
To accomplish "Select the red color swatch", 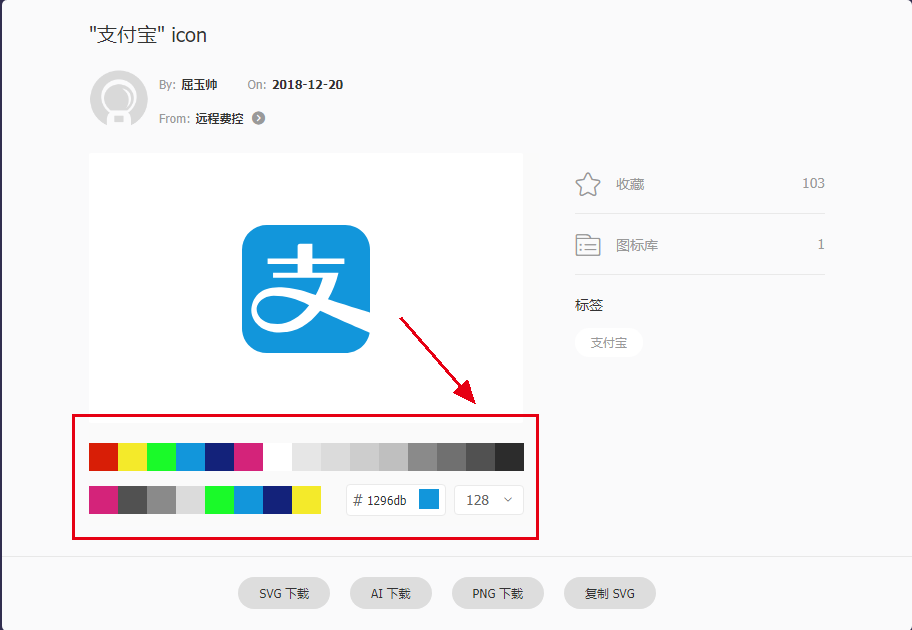I will pyautogui.click(x=103, y=456).
